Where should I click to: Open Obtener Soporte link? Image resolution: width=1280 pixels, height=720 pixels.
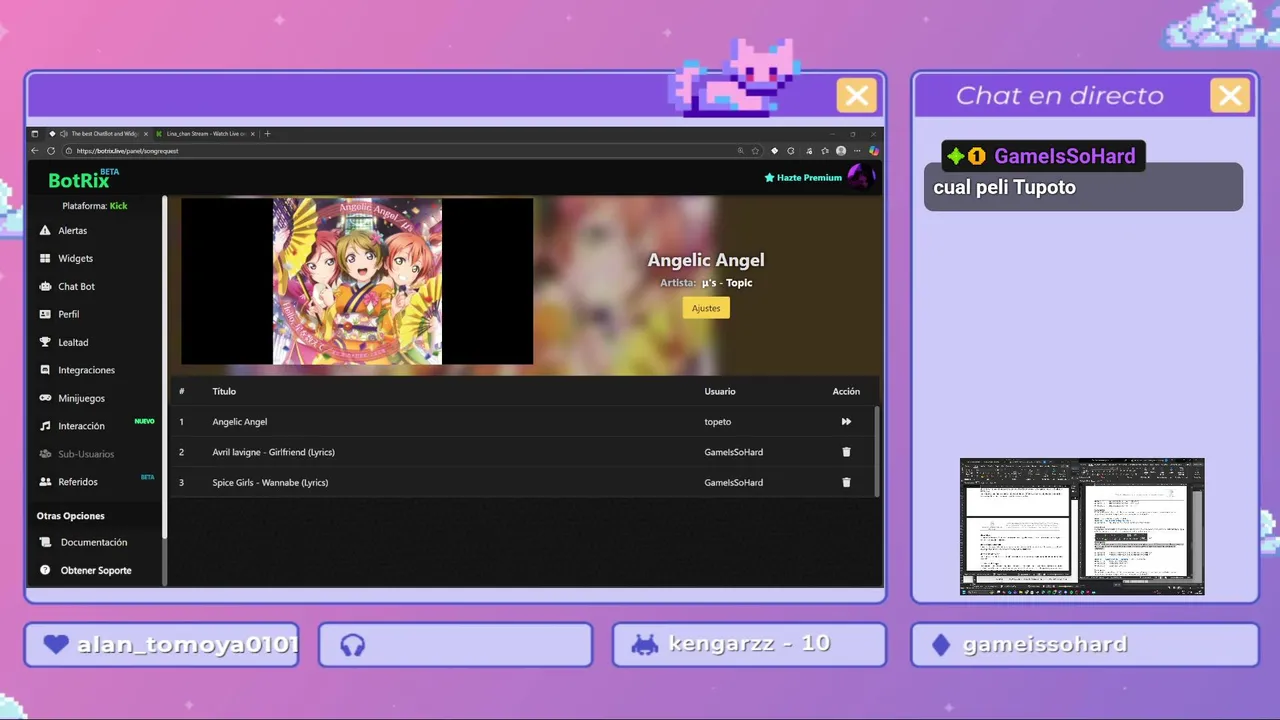[x=96, y=570]
